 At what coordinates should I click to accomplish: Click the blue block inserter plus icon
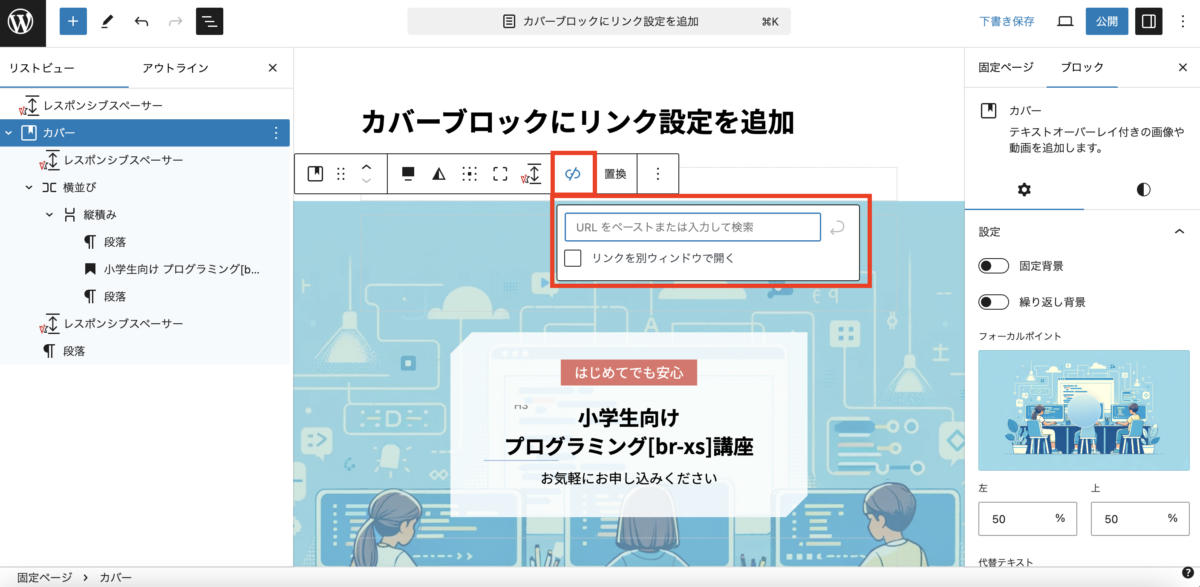pyautogui.click(x=72, y=20)
